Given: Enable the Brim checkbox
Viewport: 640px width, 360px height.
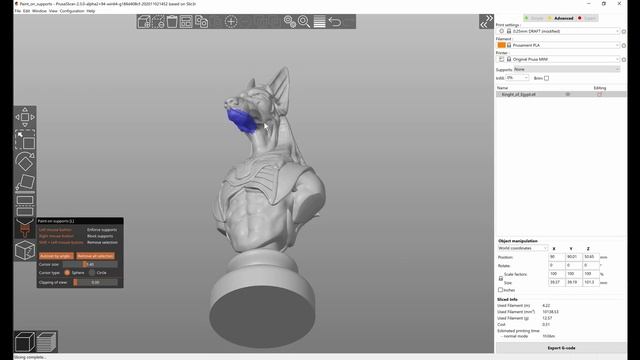Looking at the screenshot, I should coord(547,78).
